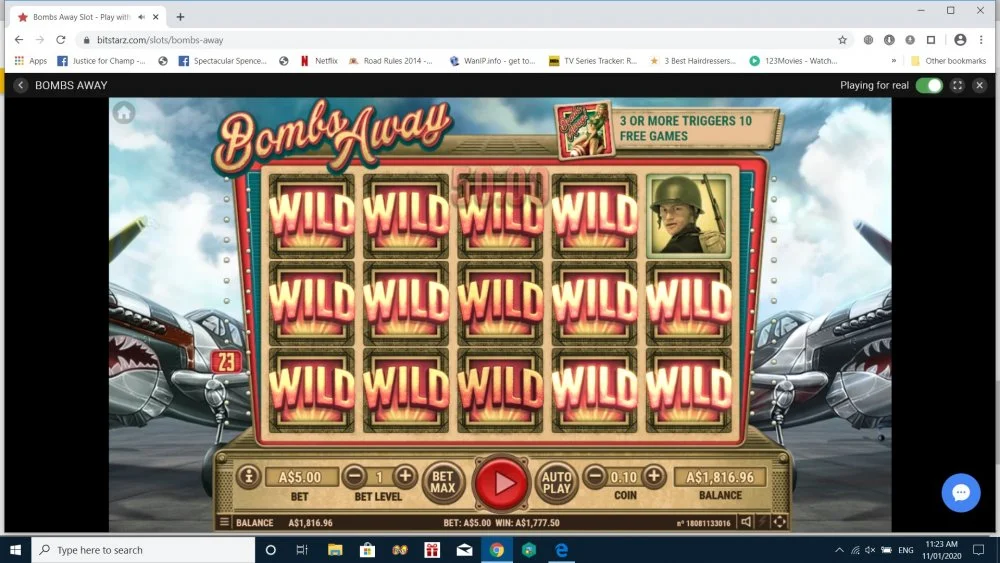1000x563 pixels.
Task: Open the Chrome profile avatar
Action: point(960,40)
